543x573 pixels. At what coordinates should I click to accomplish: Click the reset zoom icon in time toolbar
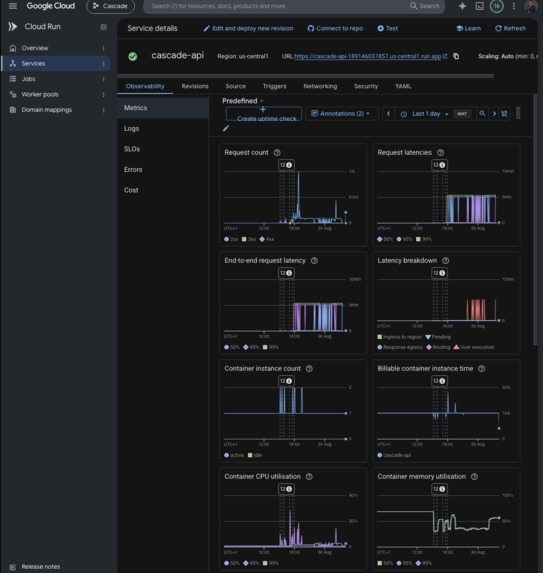point(504,114)
